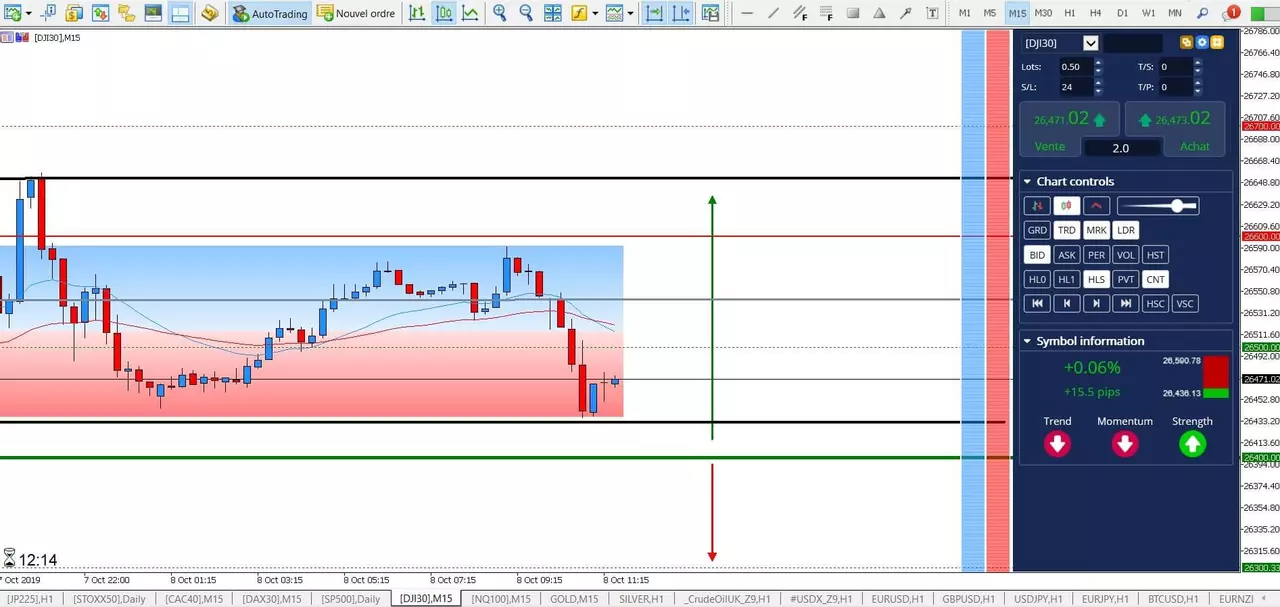Collapse the Symbol information section
This screenshot has height=607, width=1280.
click(x=1027, y=341)
